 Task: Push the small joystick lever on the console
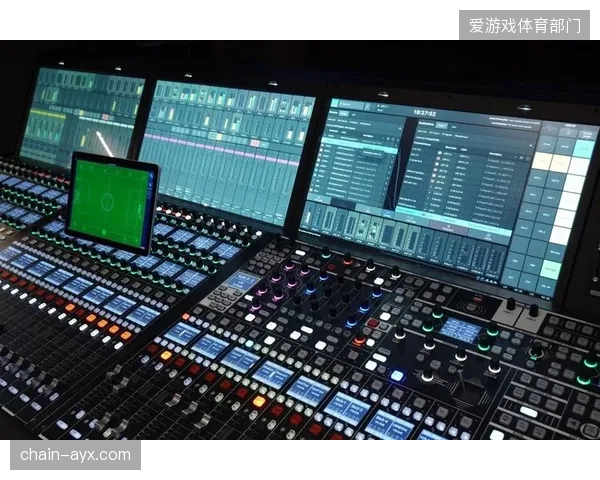coord(463,380)
